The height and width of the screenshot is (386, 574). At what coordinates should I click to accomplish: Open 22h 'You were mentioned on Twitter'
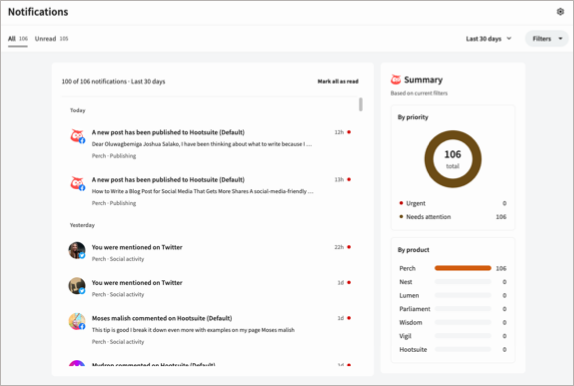[210, 253]
